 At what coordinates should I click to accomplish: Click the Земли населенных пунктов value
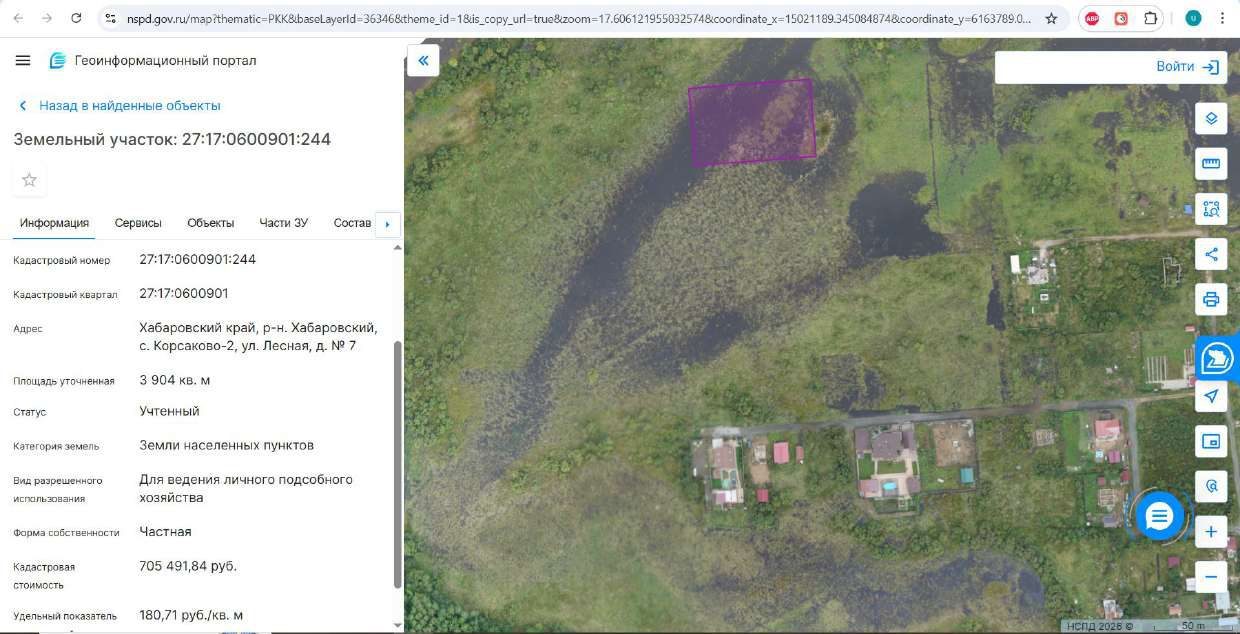(x=227, y=445)
